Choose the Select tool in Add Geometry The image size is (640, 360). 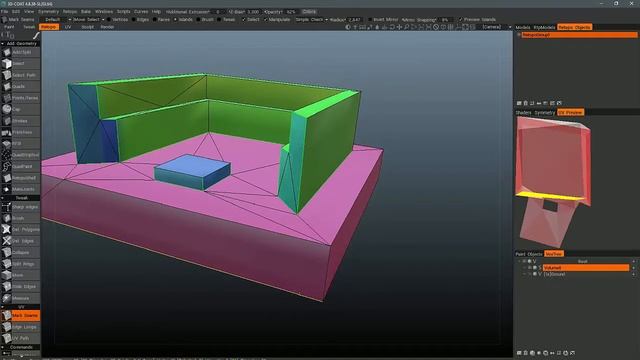(x=20, y=64)
